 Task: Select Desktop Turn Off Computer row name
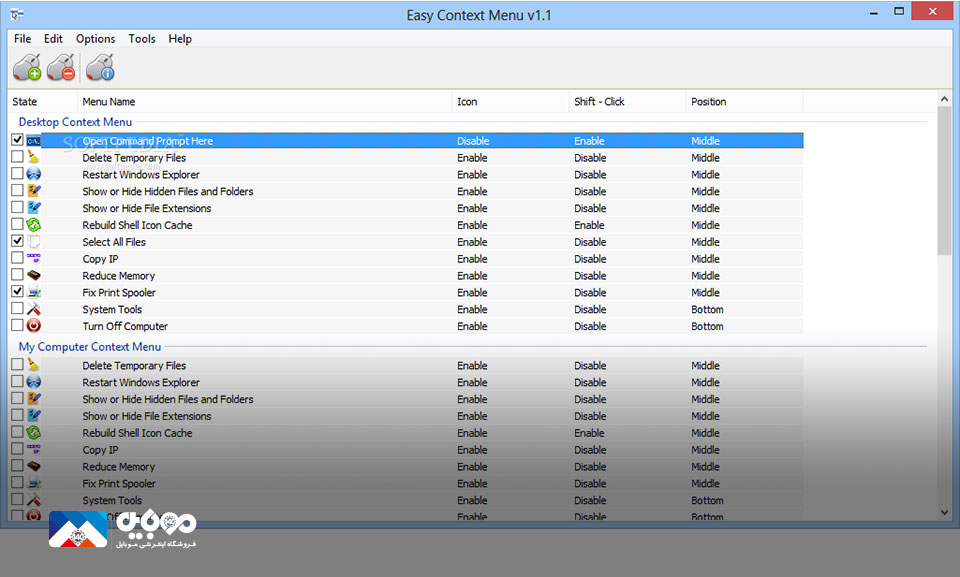pyautogui.click(x=125, y=326)
